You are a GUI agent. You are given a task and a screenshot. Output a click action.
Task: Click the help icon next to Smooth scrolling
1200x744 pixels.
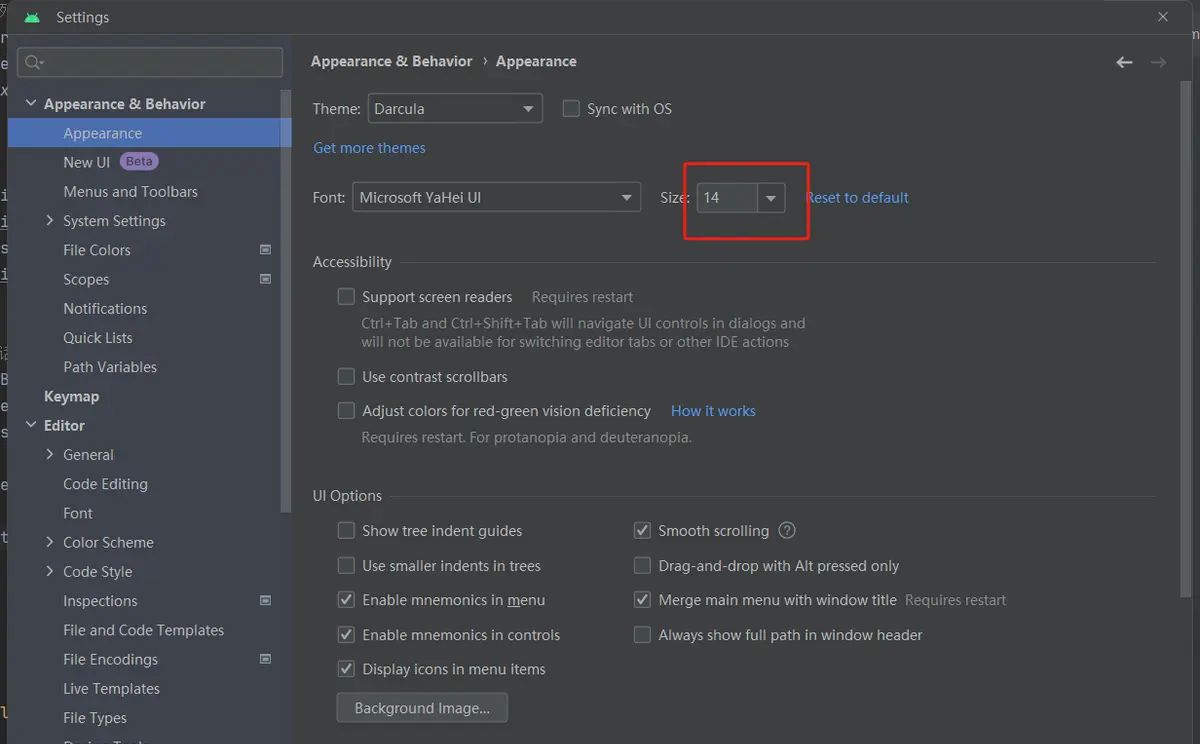point(787,530)
